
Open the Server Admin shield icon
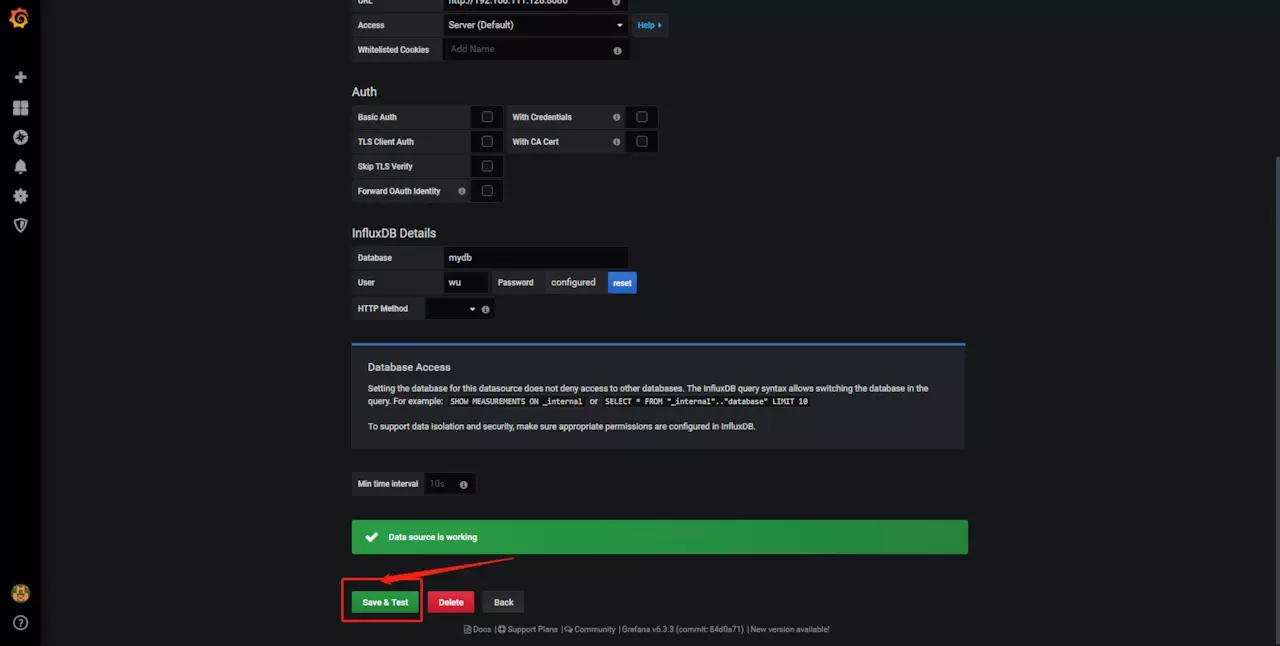tap(20, 225)
